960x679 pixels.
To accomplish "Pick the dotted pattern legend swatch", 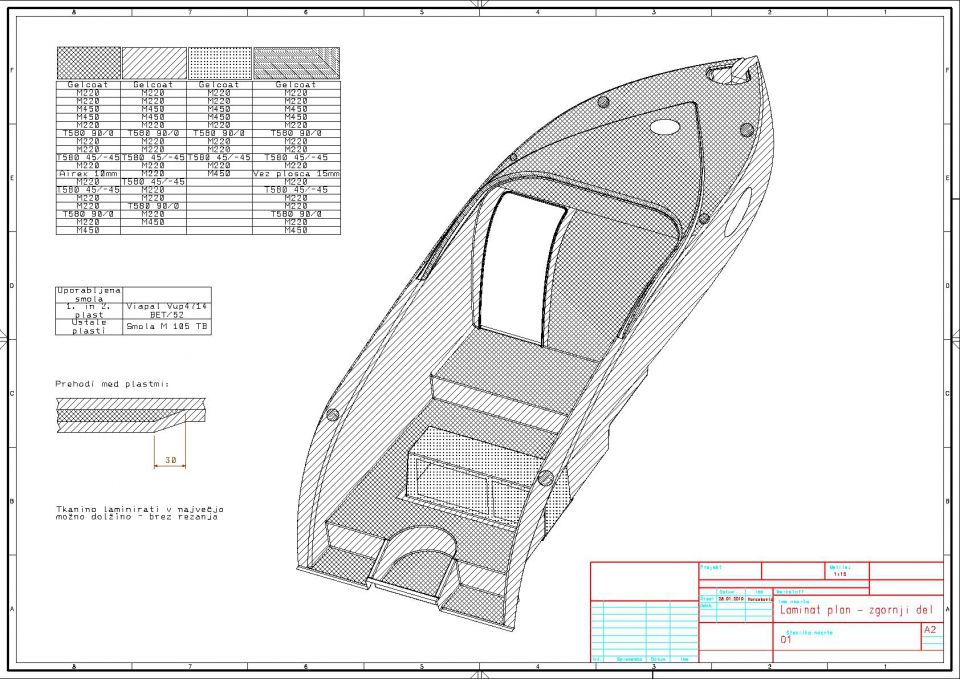I will [219, 63].
